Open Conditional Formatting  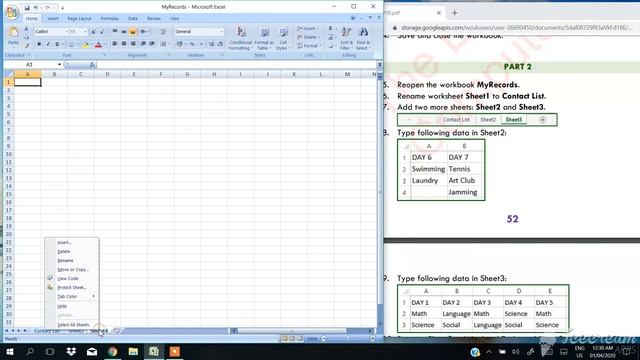tap(240, 38)
